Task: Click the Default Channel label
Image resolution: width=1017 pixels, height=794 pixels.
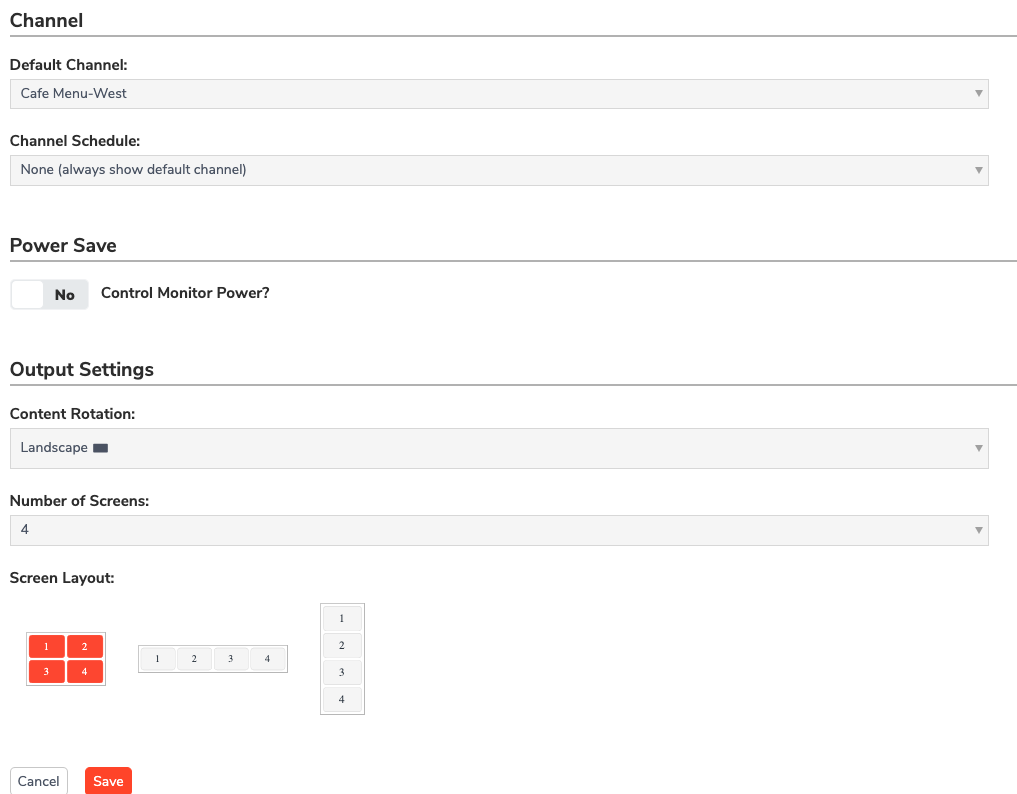Action: [68, 65]
